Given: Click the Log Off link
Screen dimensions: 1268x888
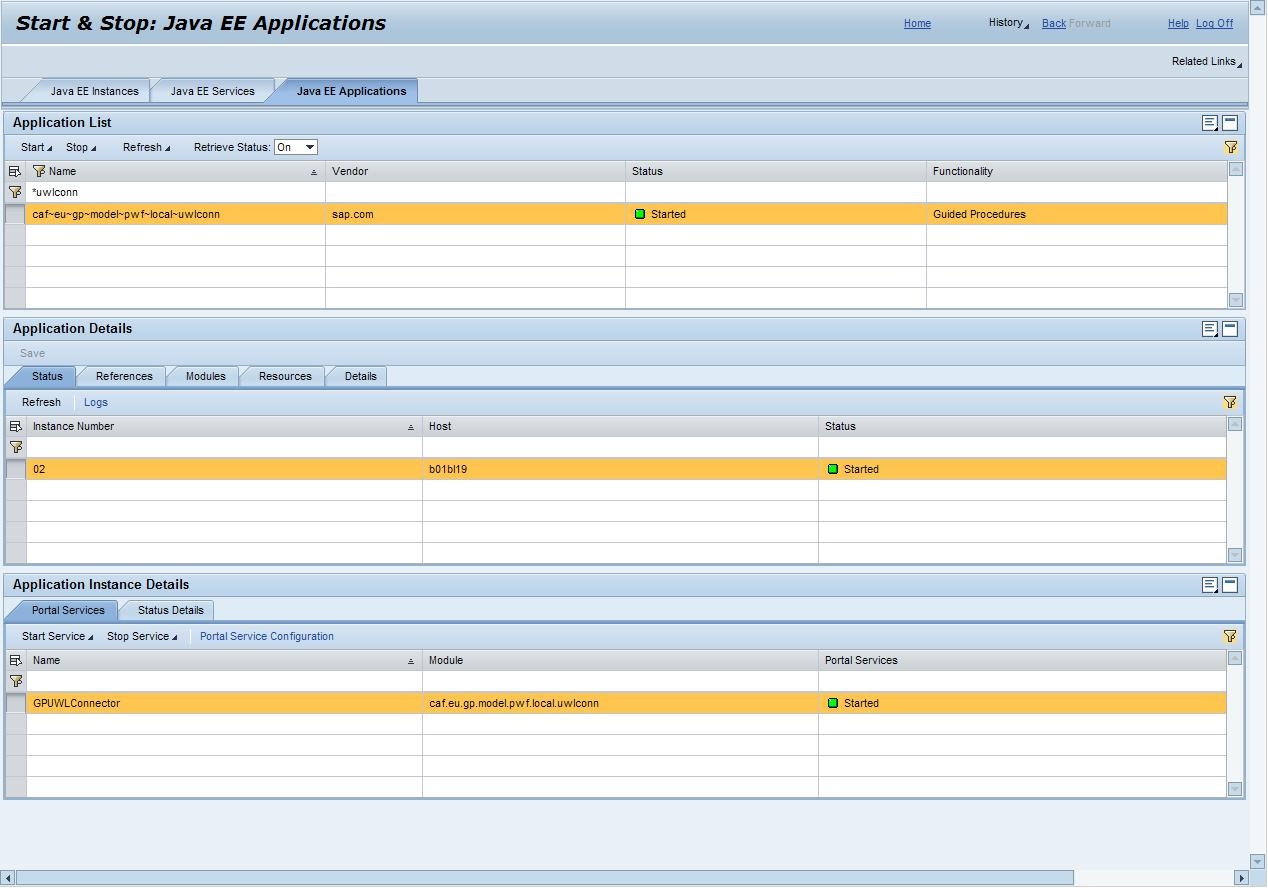Looking at the screenshot, I should click(x=1214, y=23).
